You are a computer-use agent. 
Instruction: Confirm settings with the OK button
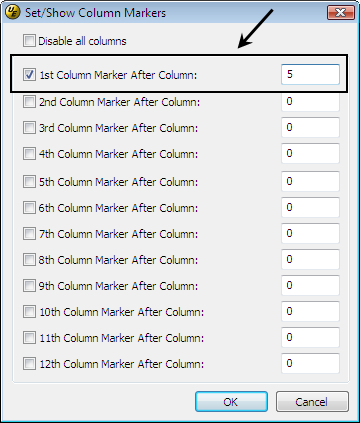(231, 402)
